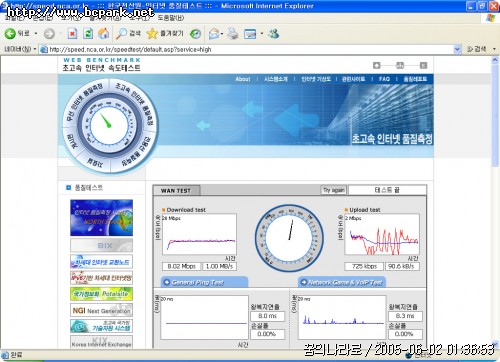Open the IPv6 차세대 인터넷망 banner
500x362 pixels.
pos(101,278)
